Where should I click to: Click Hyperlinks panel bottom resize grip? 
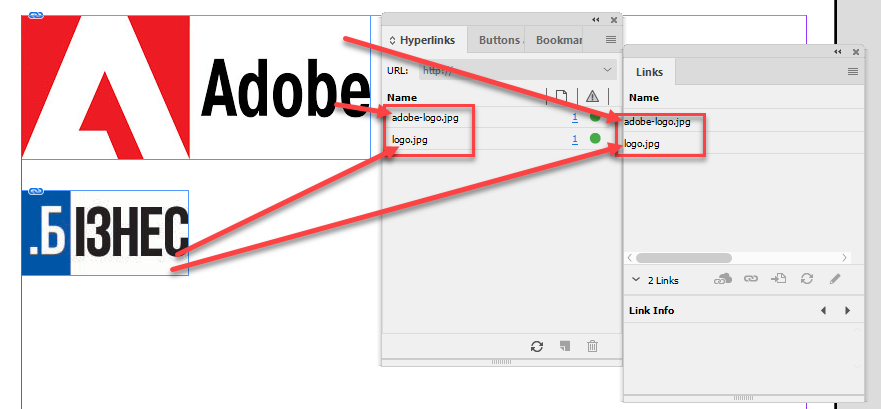501,362
